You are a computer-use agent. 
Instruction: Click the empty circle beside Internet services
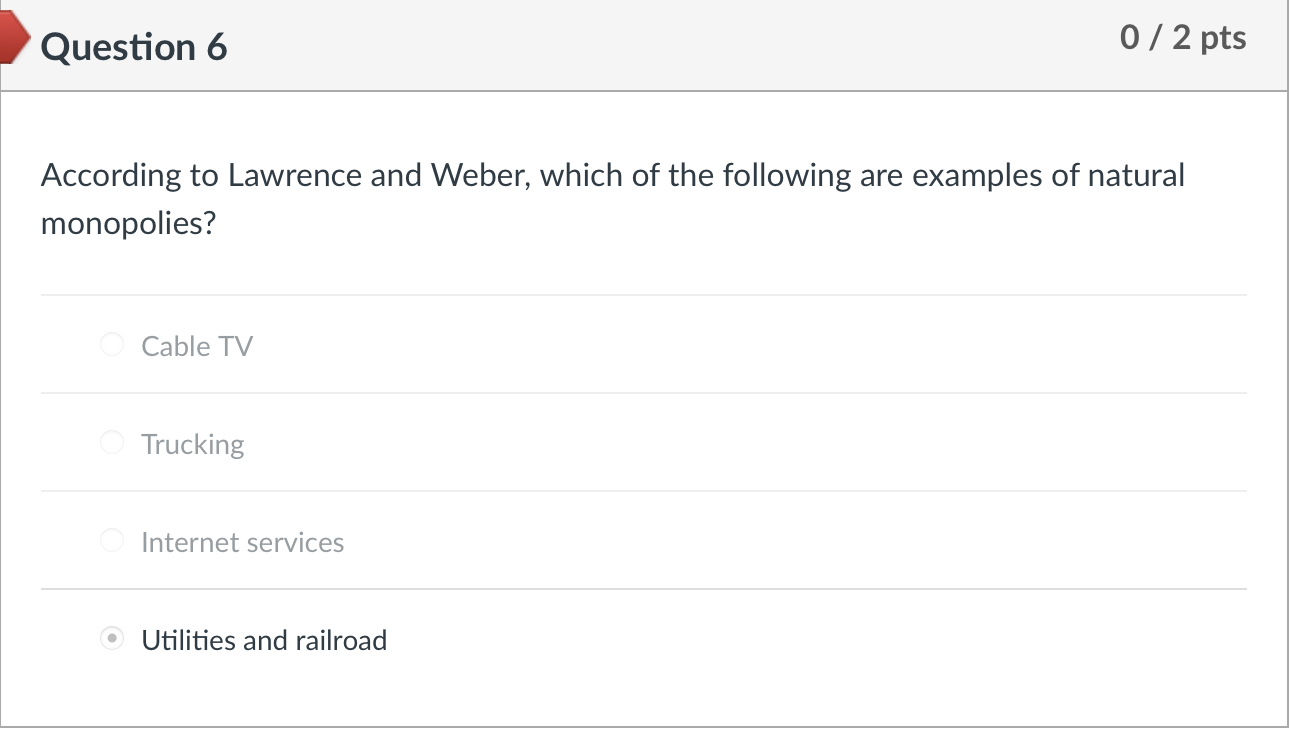(x=112, y=540)
